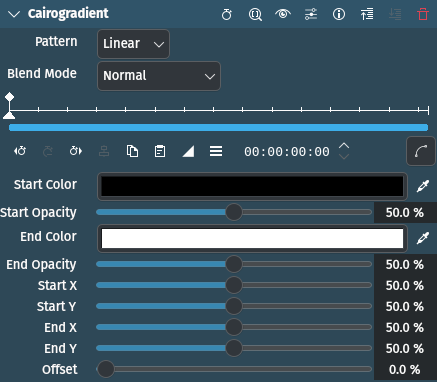The image size is (437, 382).
Task: Open the Blend Mode dropdown showing Normal
Action: click(159, 76)
